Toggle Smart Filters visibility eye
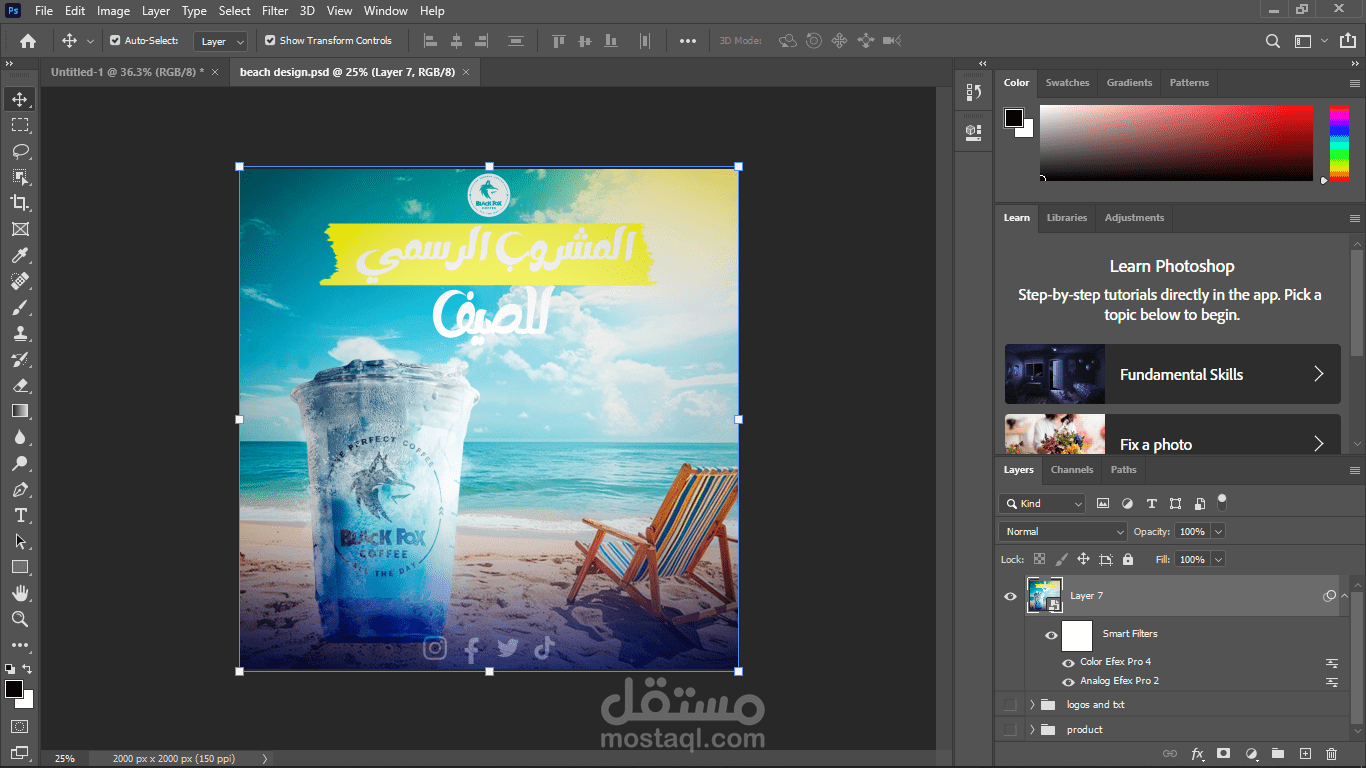The width and height of the screenshot is (1366, 768). click(1051, 635)
